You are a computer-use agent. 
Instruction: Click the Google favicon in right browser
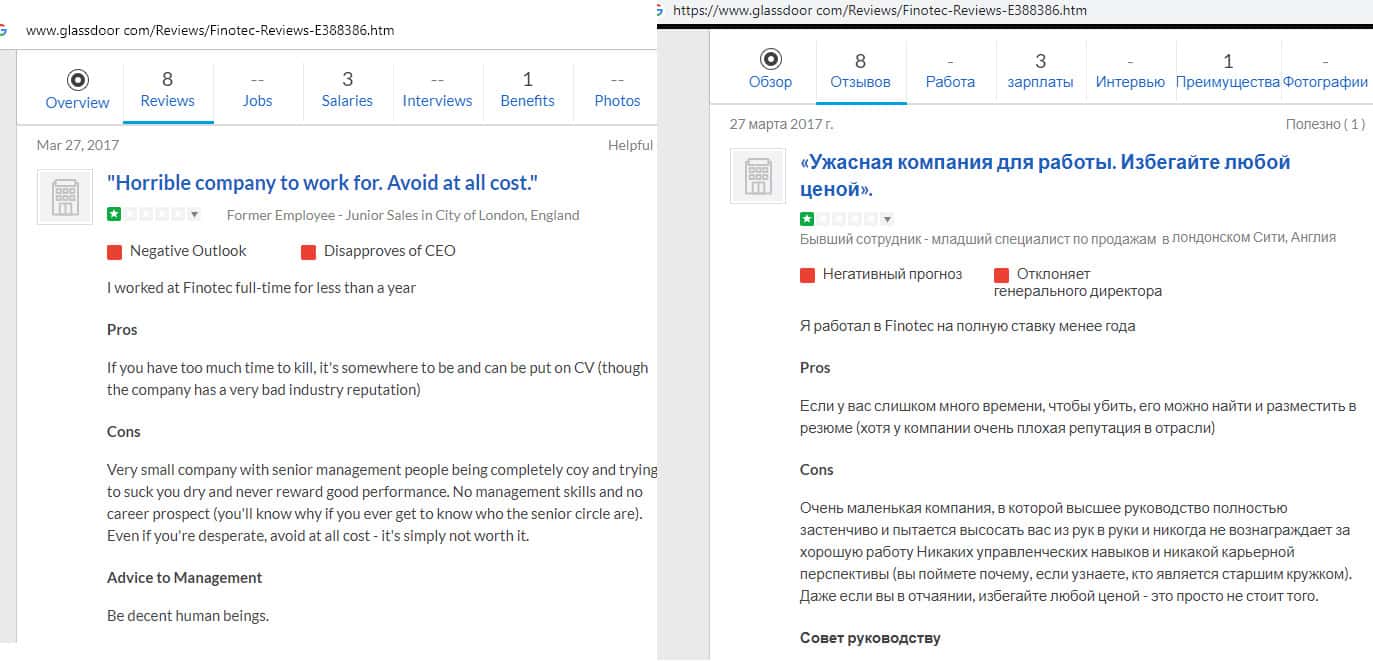657,10
